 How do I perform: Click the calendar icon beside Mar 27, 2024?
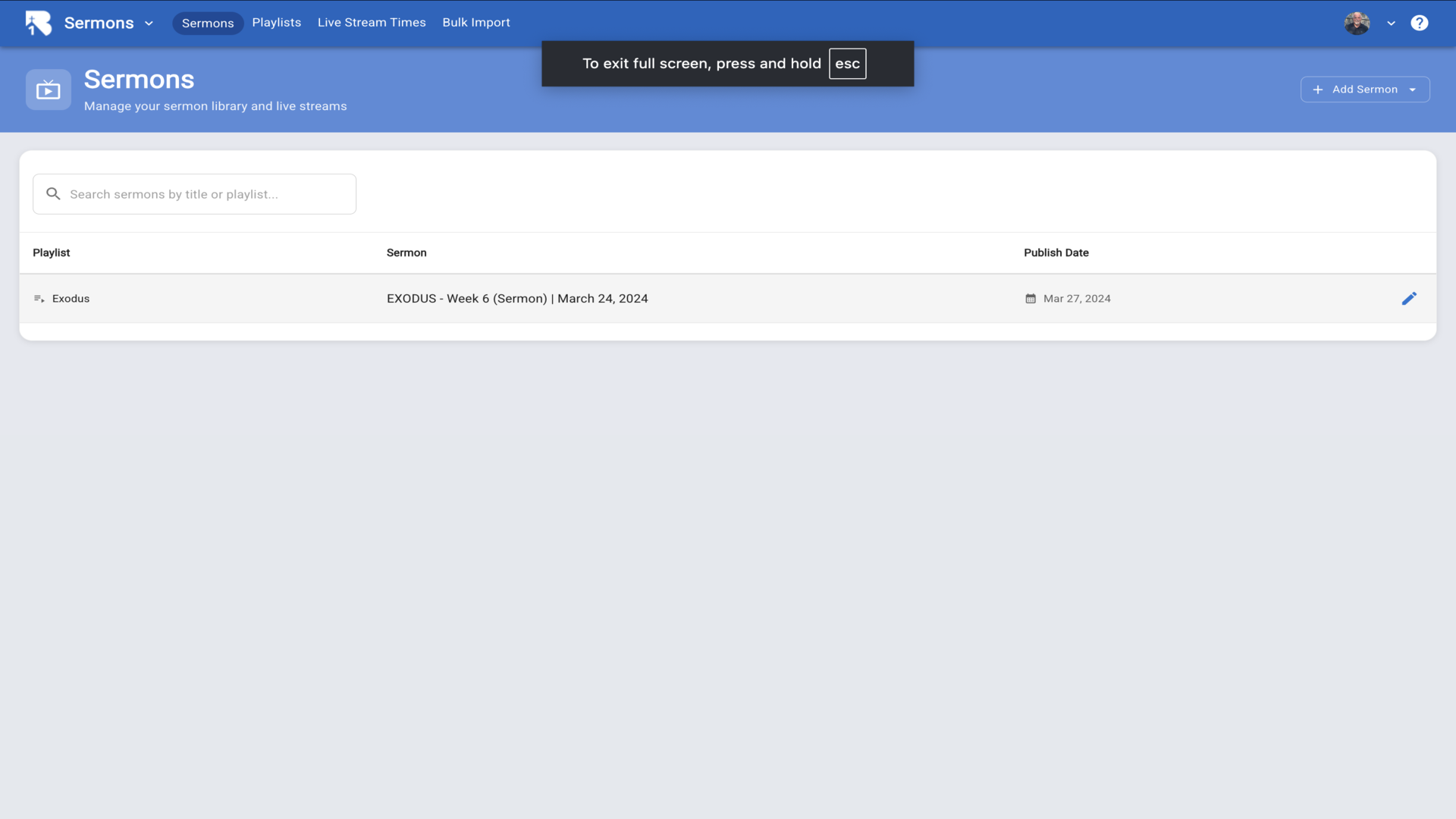click(x=1031, y=299)
